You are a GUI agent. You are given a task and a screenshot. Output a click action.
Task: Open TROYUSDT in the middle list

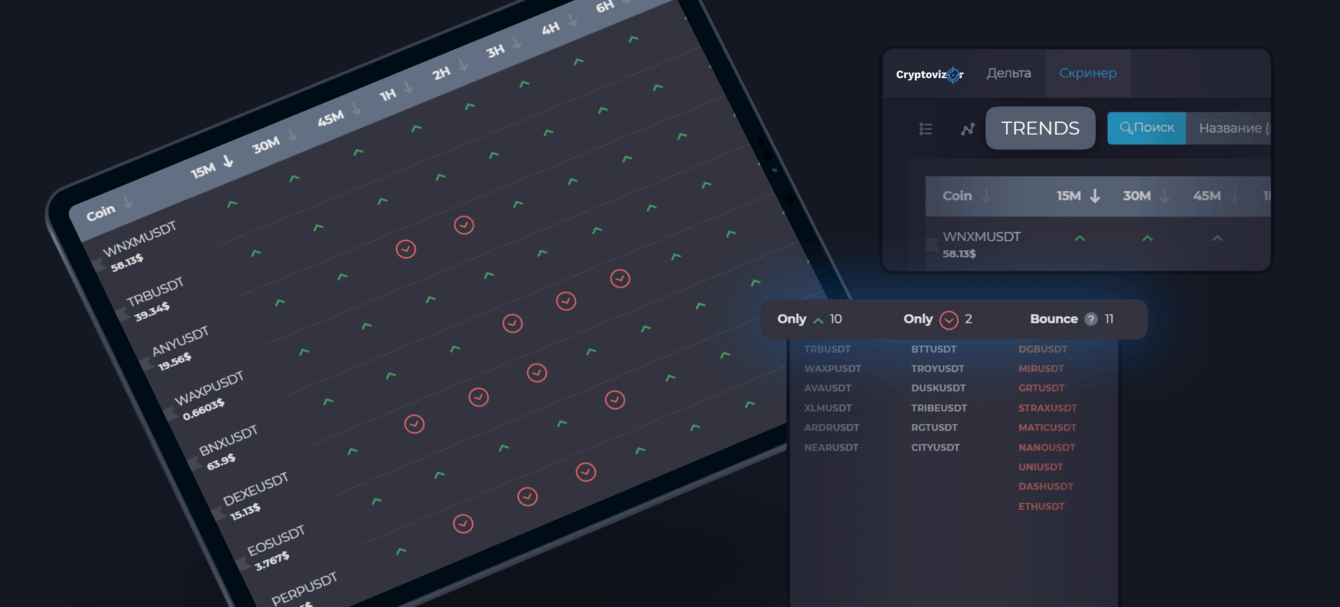coord(937,369)
